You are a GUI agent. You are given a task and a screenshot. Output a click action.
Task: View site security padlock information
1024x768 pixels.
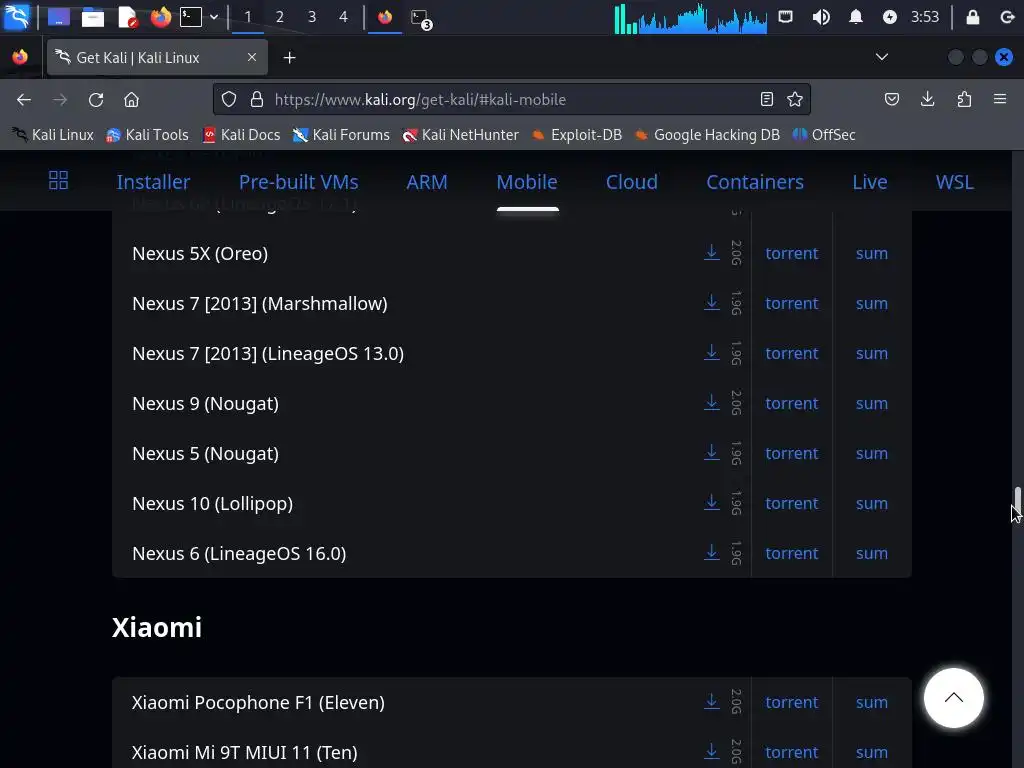pos(257,99)
